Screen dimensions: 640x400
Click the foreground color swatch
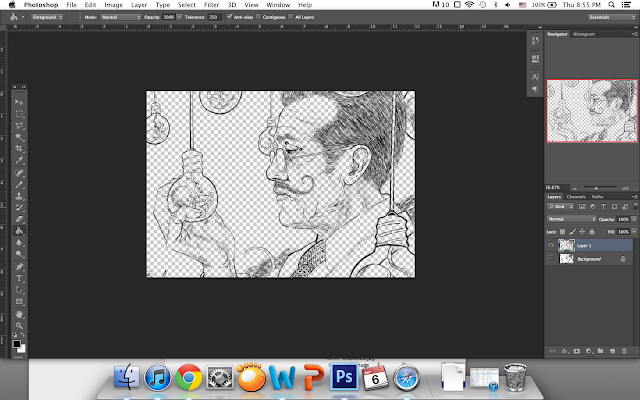[17, 344]
